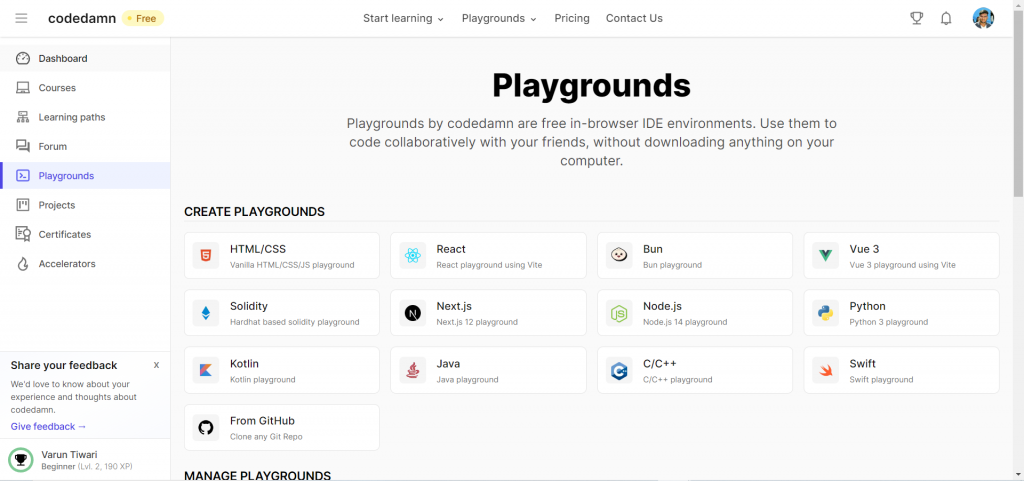The height and width of the screenshot is (481, 1024).
Task: Expand the Start learning dropdown
Action: [404, 18]
